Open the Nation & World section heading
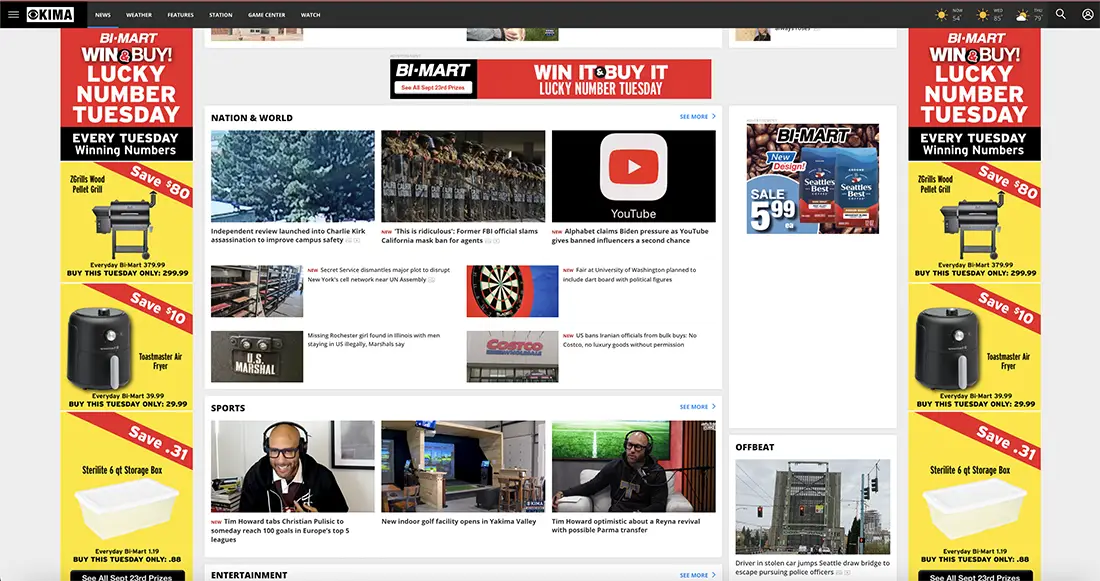The image size is (1100, 581). pos(252,118)
